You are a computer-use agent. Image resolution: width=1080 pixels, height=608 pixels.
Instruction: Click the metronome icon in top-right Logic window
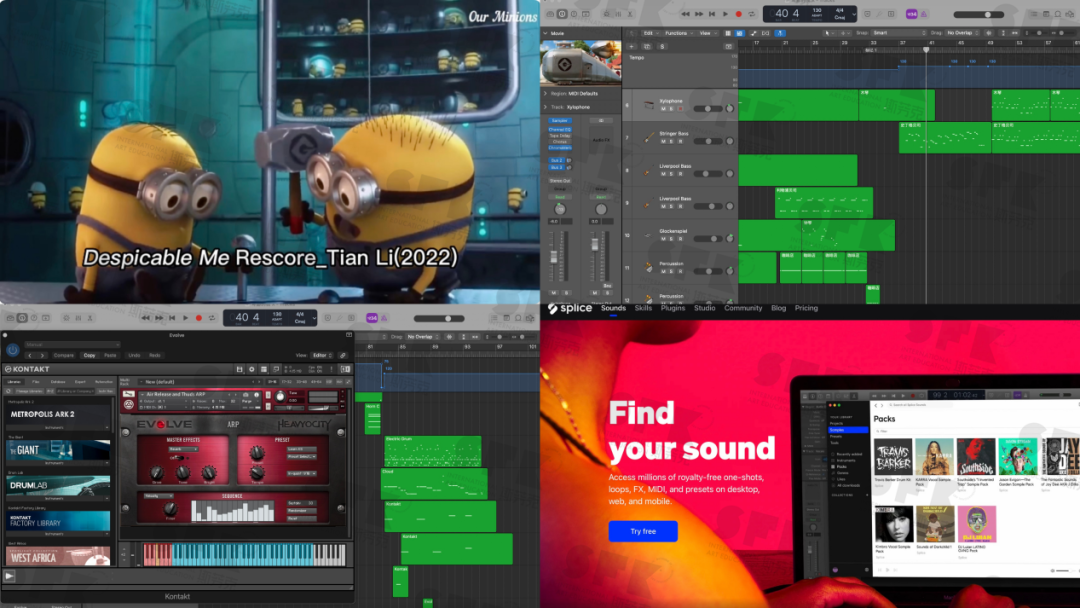(x=924, y=14)
